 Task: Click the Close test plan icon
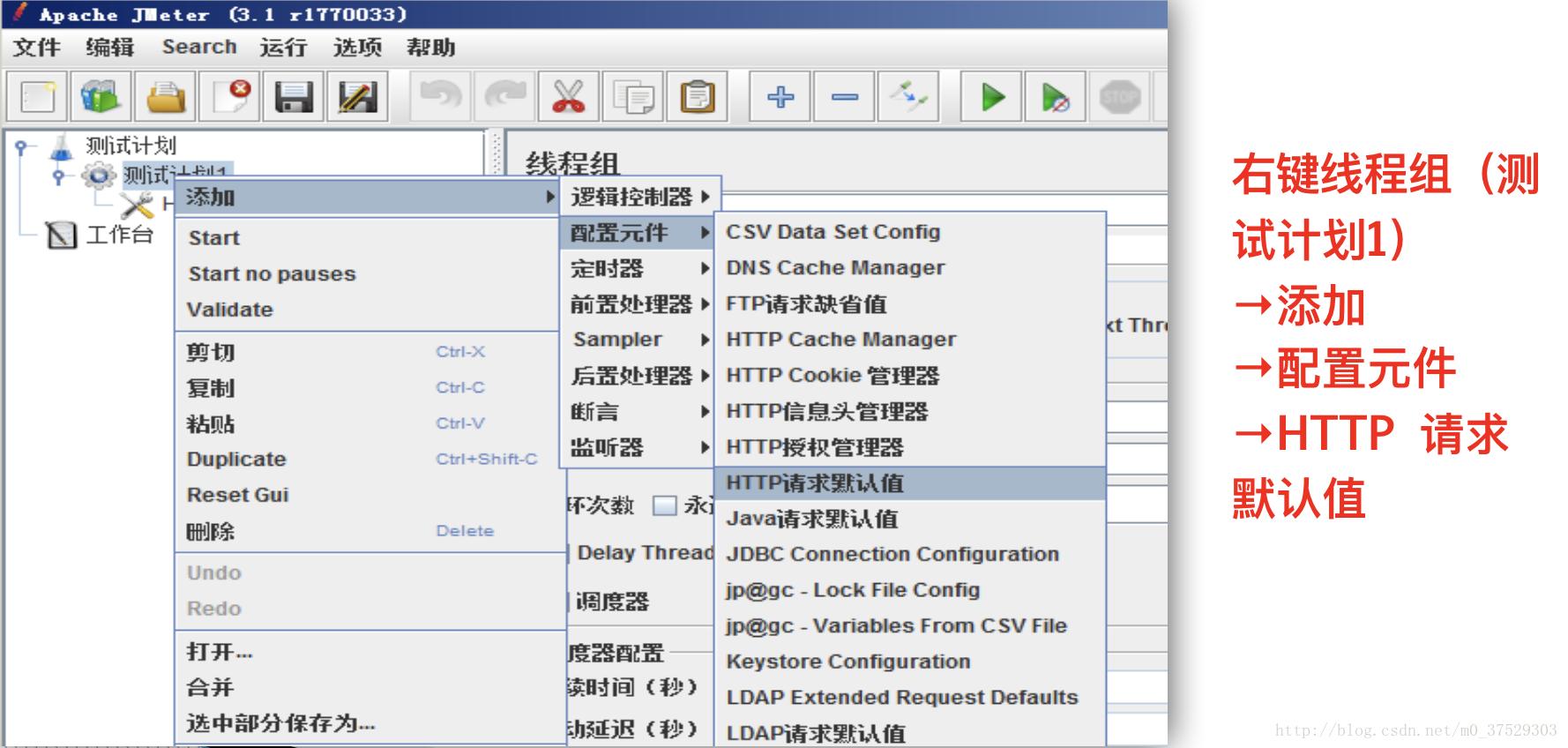[x=229, y=96]
